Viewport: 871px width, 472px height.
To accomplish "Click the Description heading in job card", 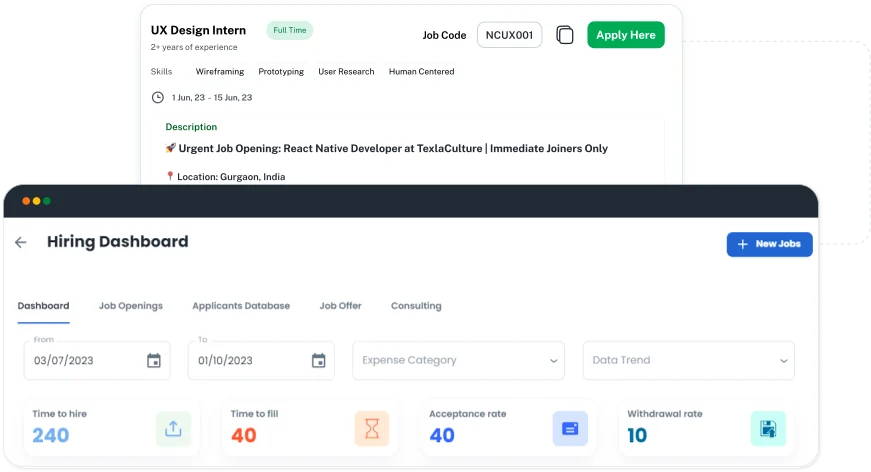I will click(x=191, y=127).
